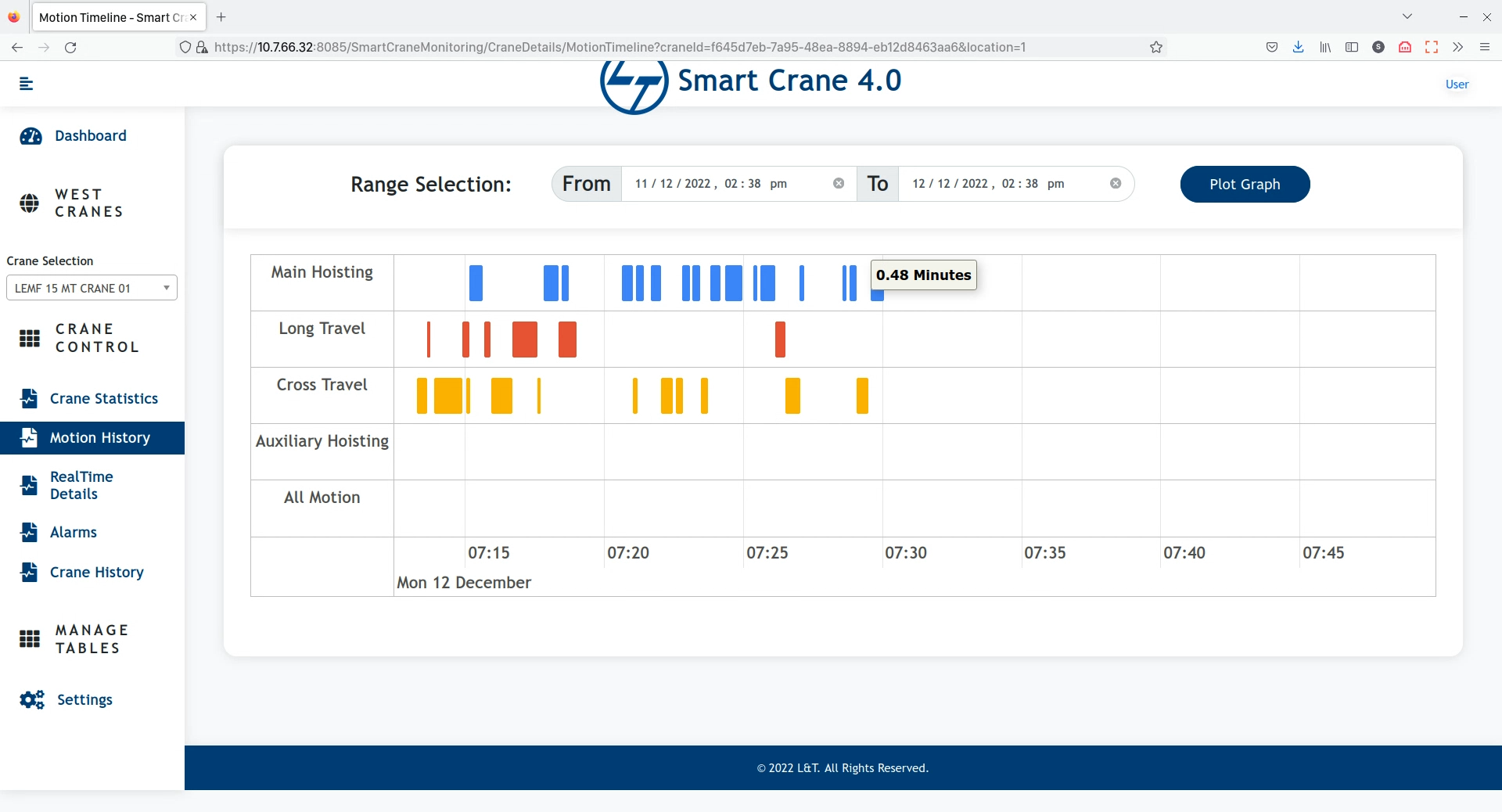Screen dimensions: 1502x812
Task: Open the Firefox downloads icon
Action: (1299, 47)
